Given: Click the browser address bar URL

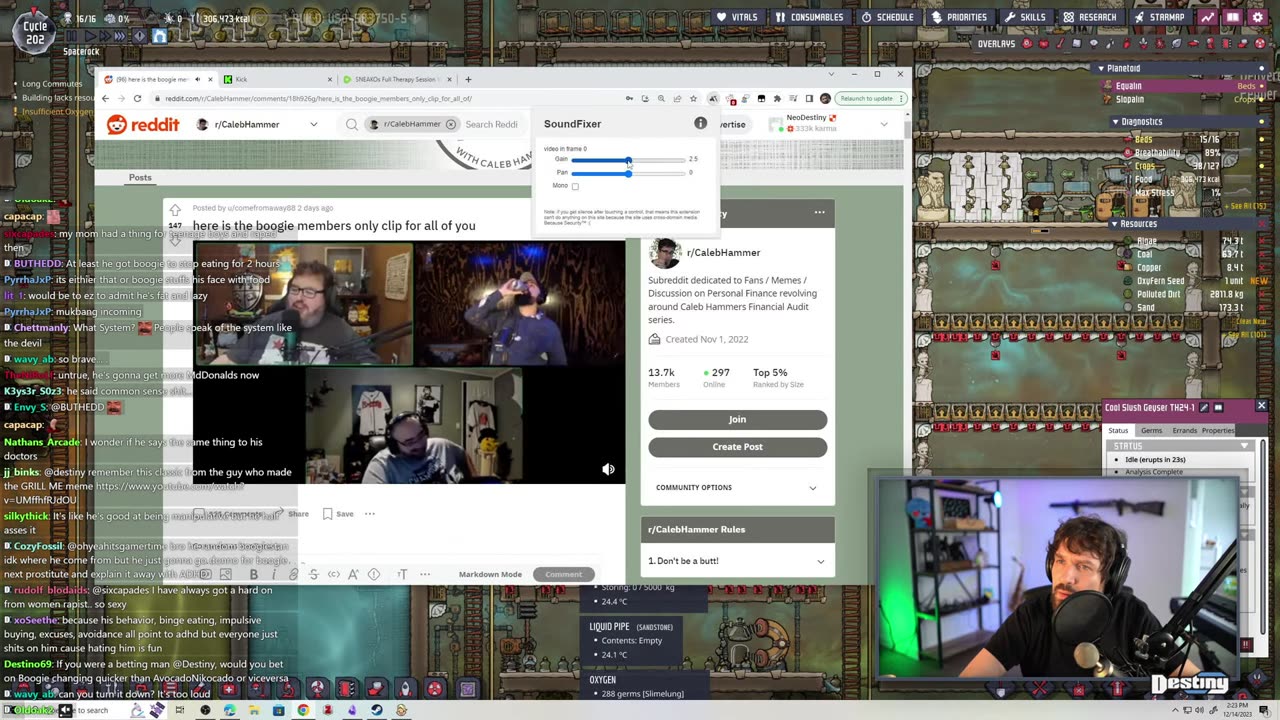Looking at the screenshot, I should click(x=318, y=98).
